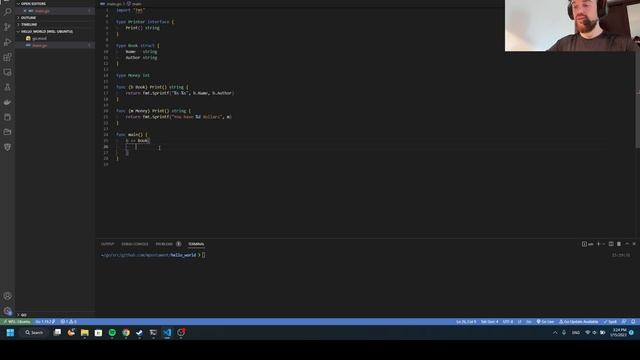Click errors and warnings count in status bar

[x=69, y=322]
